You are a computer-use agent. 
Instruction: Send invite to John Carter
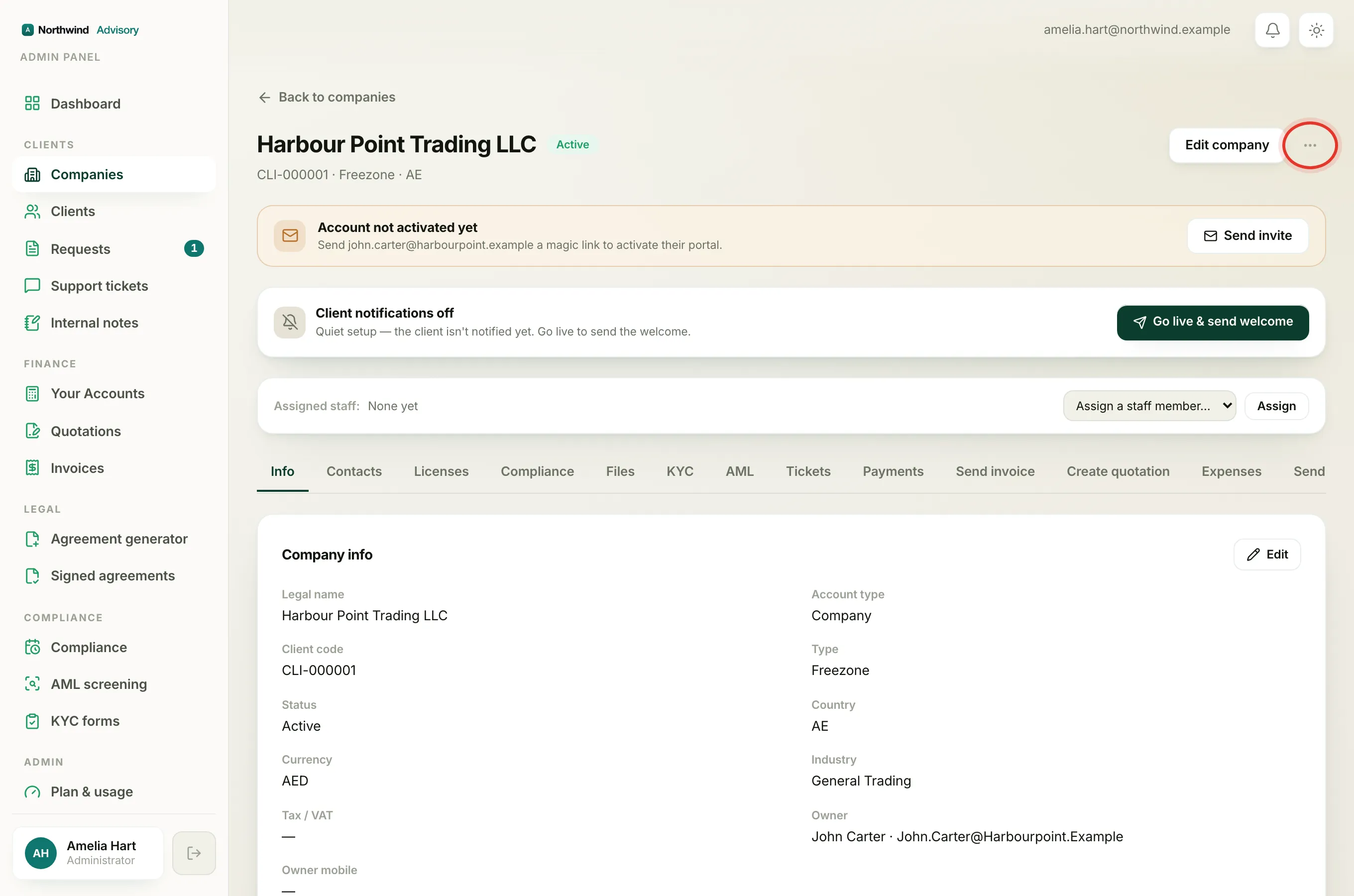[x=1248, y=235]
